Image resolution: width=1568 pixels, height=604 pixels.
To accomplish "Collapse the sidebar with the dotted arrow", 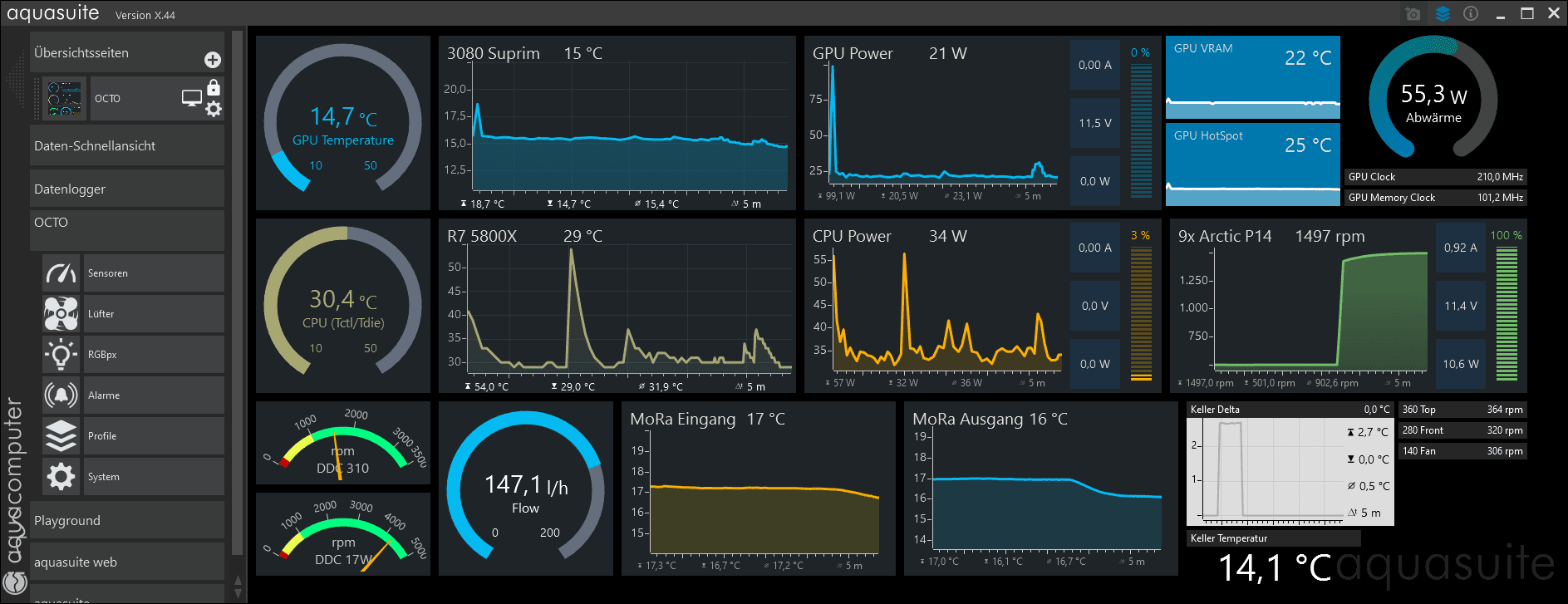I will [16, 79].
